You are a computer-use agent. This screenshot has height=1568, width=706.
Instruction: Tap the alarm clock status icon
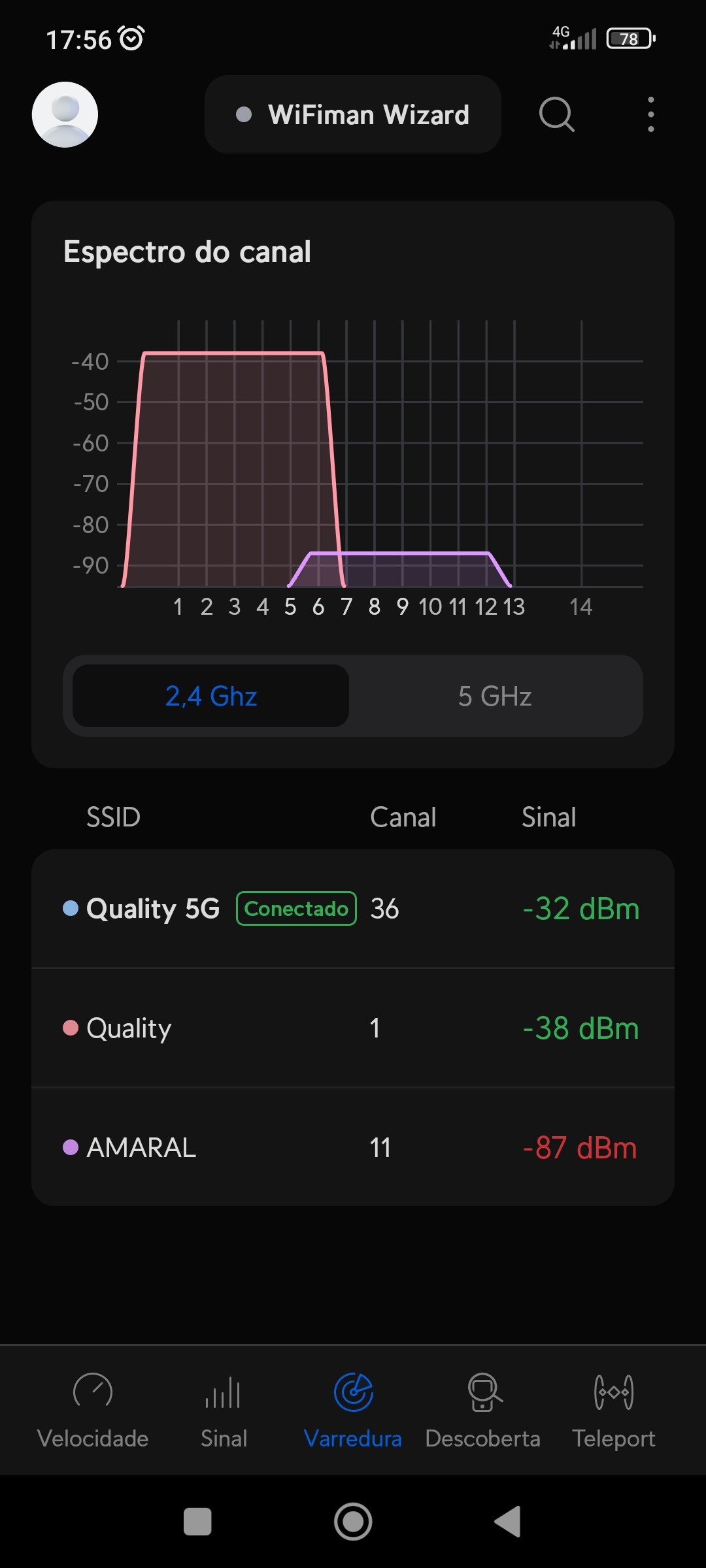[x=132, y=39]
